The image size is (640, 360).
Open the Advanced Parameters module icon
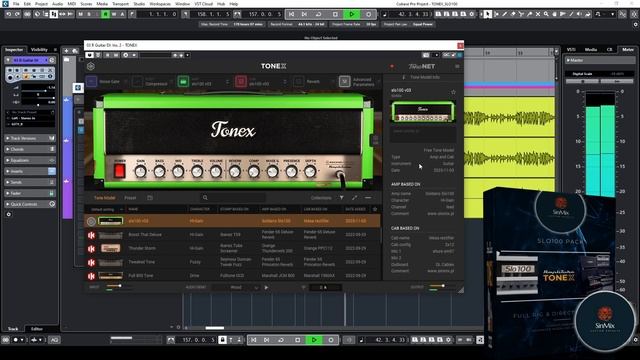pos(344,82)
